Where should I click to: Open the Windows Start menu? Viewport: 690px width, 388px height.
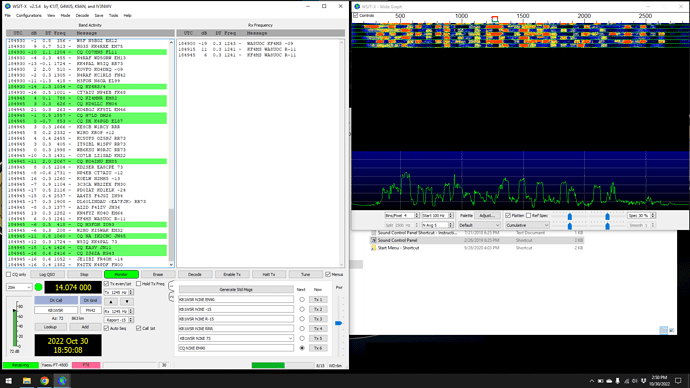pos(8,381)
